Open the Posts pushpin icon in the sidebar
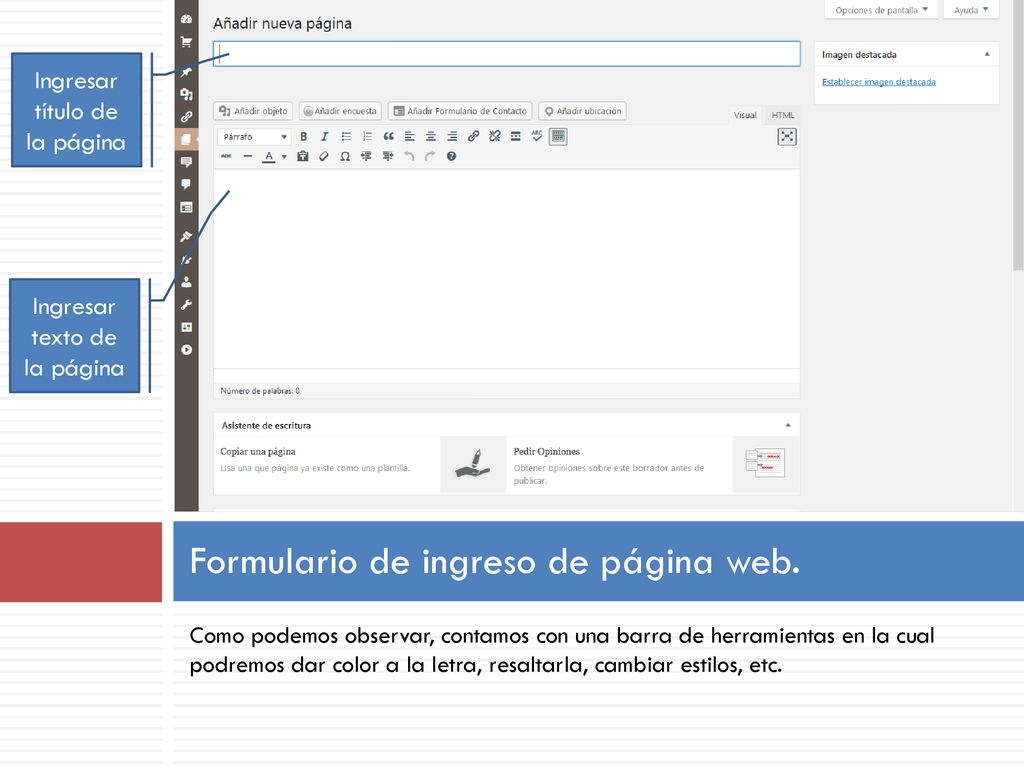 [x=186, y=72]
